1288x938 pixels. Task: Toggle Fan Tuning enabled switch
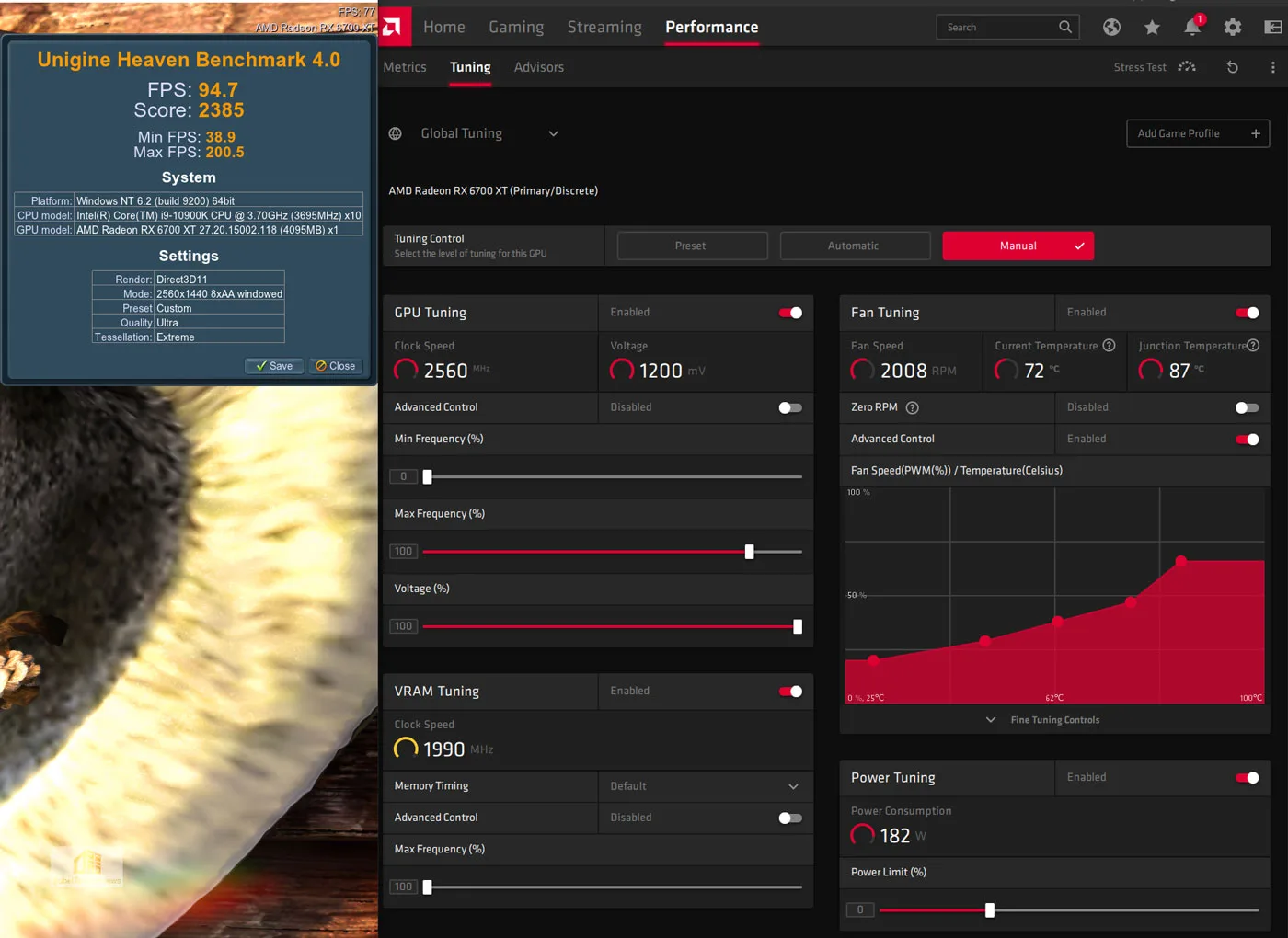point(1248,313)
